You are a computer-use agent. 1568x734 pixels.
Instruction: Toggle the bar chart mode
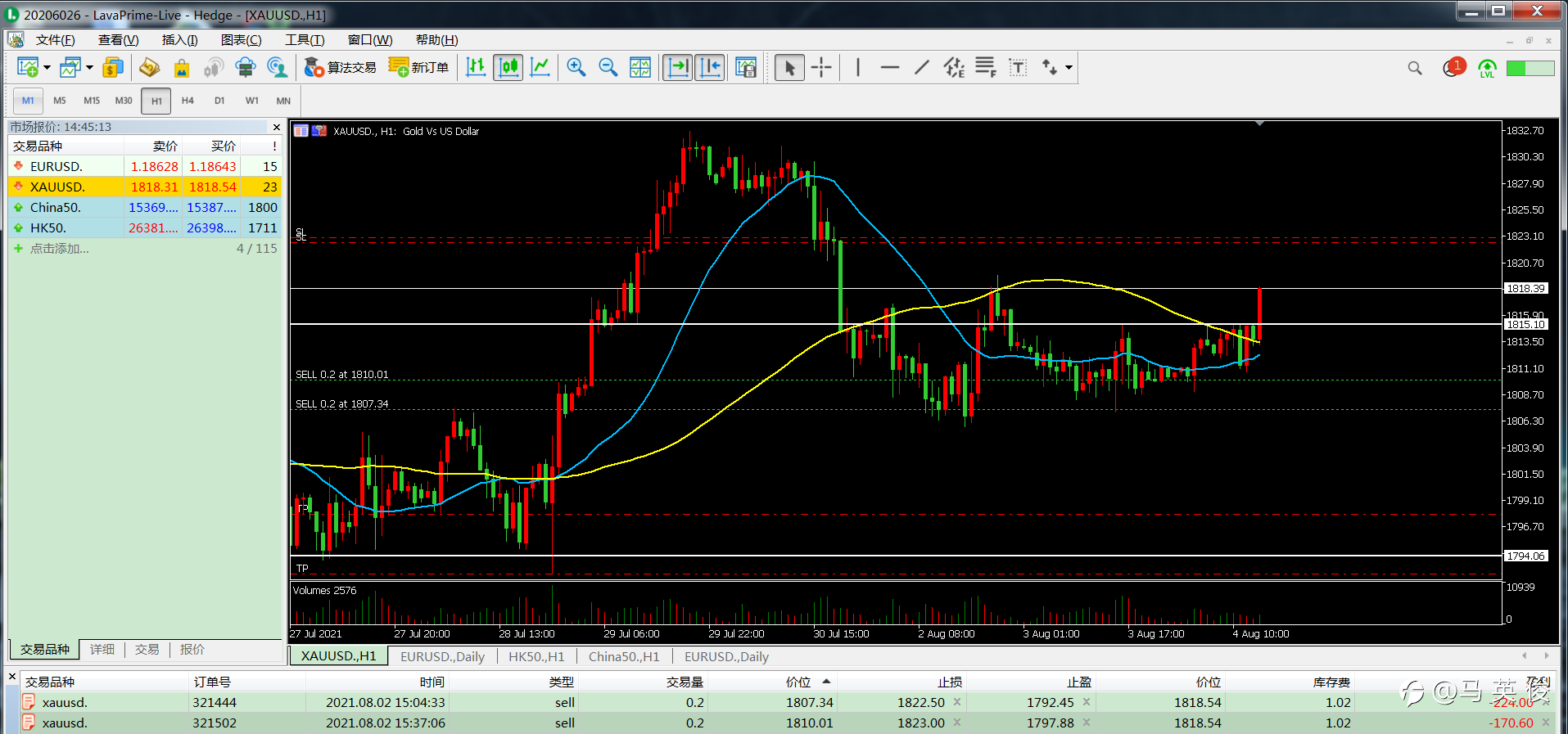click(476, 68)
